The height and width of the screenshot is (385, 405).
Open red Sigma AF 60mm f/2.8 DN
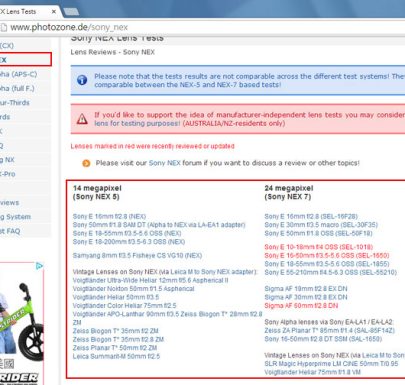[x=301, y=306]
